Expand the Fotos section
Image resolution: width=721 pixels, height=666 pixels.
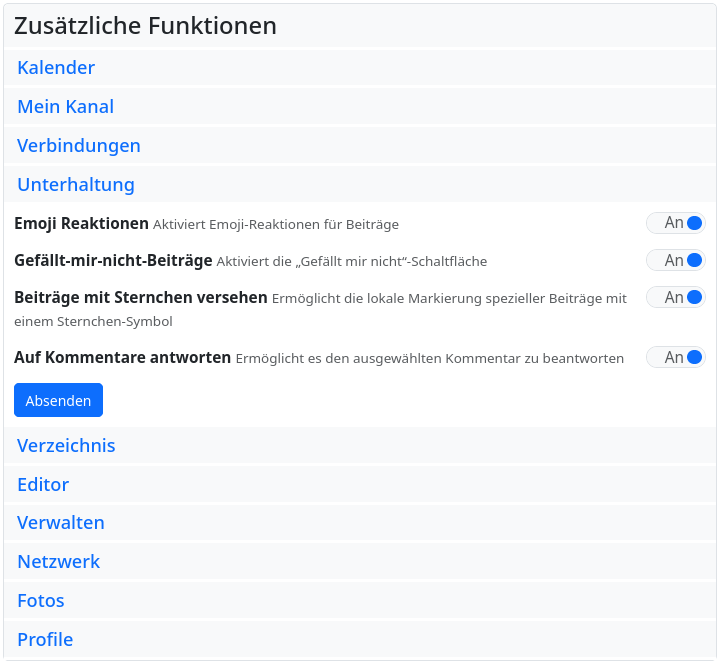[x=41, y=601]
